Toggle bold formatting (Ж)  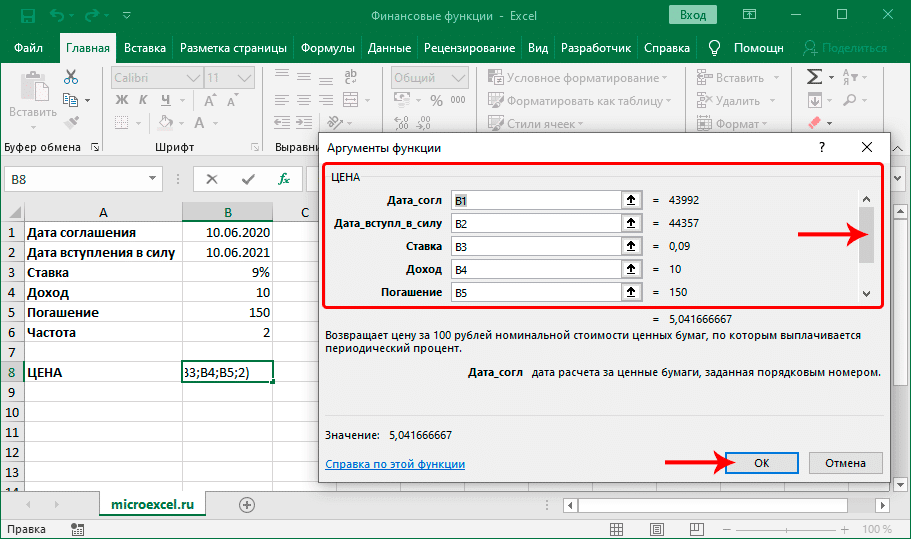pyautogui.click(x=121, y=100)
